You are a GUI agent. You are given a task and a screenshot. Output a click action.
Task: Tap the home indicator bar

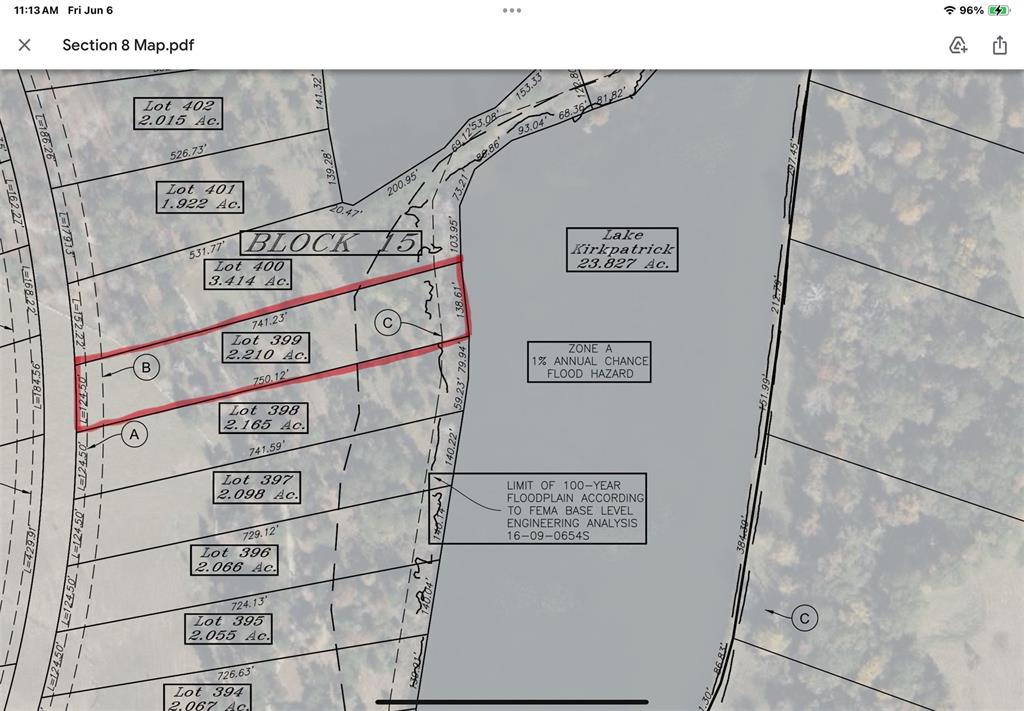pyautogui.click(x=511, y=702)
